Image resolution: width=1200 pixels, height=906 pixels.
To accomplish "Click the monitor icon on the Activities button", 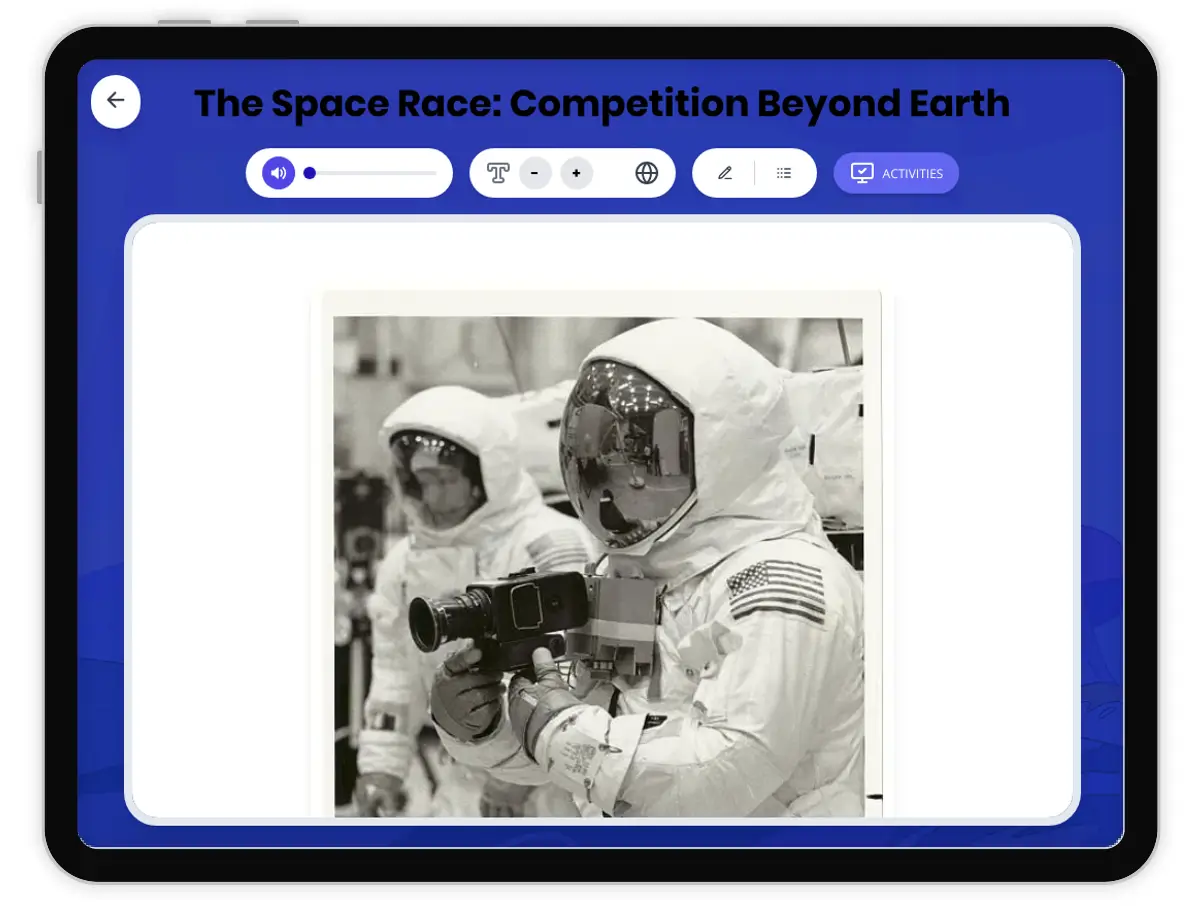I will click(861, 172).
